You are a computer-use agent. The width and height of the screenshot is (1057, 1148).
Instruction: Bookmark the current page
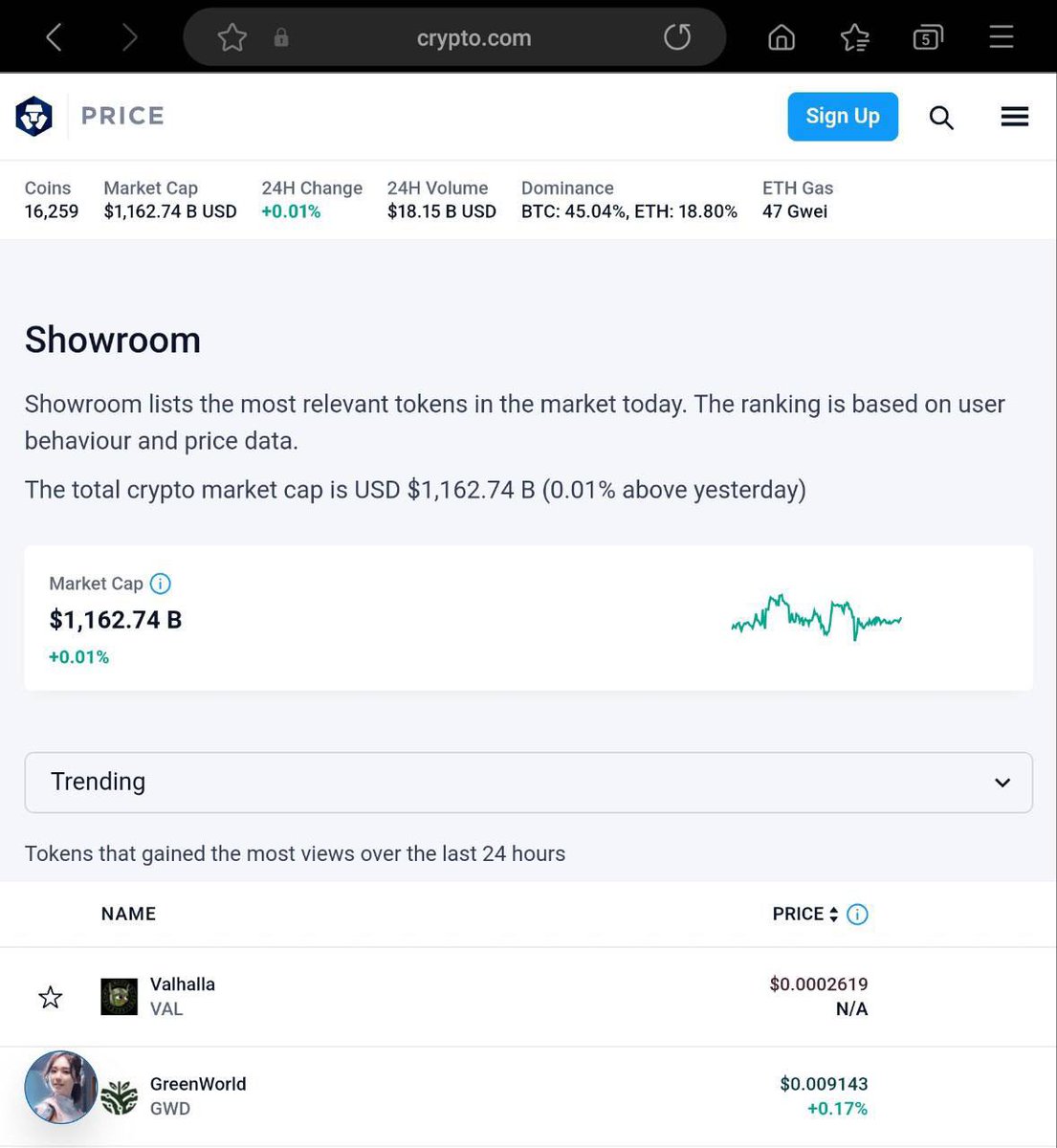(231, 37)
